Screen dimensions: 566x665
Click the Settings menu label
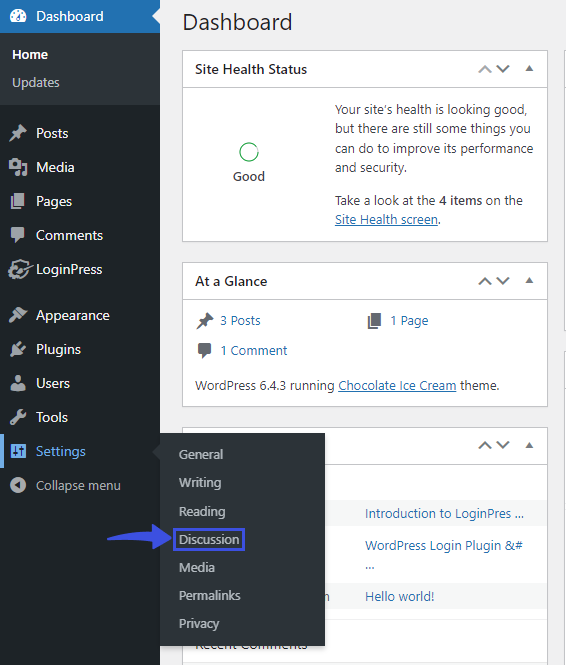tap(61, 451)
